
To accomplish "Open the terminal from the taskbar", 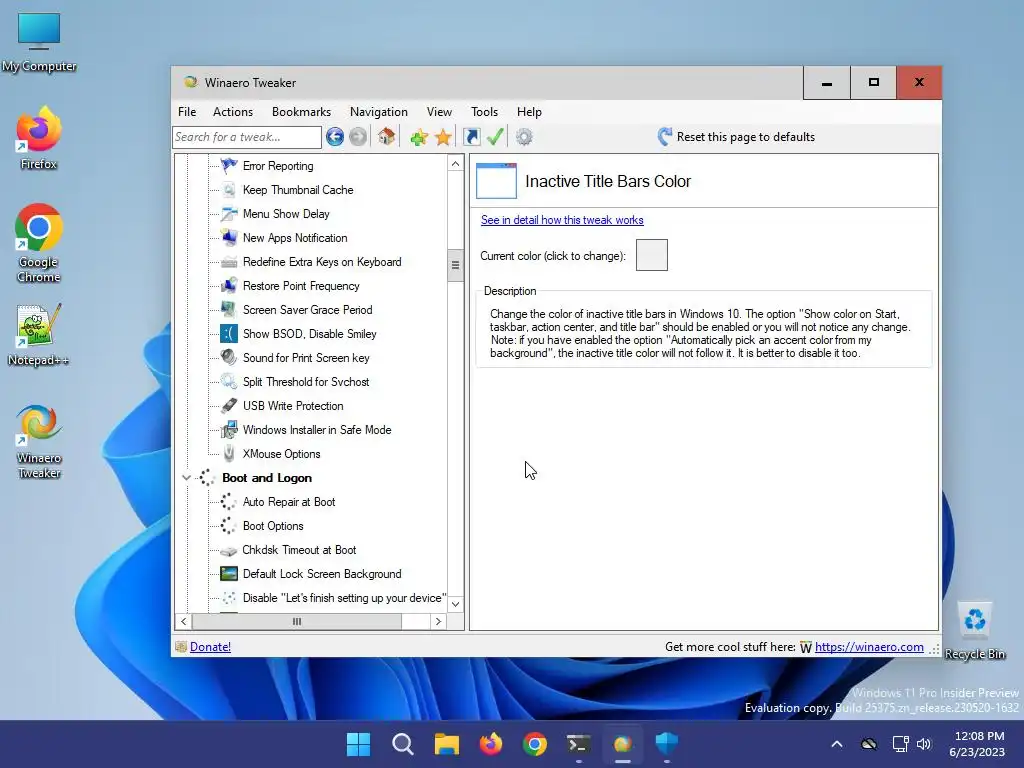I will pyautogui.click(x=579, y=744).
